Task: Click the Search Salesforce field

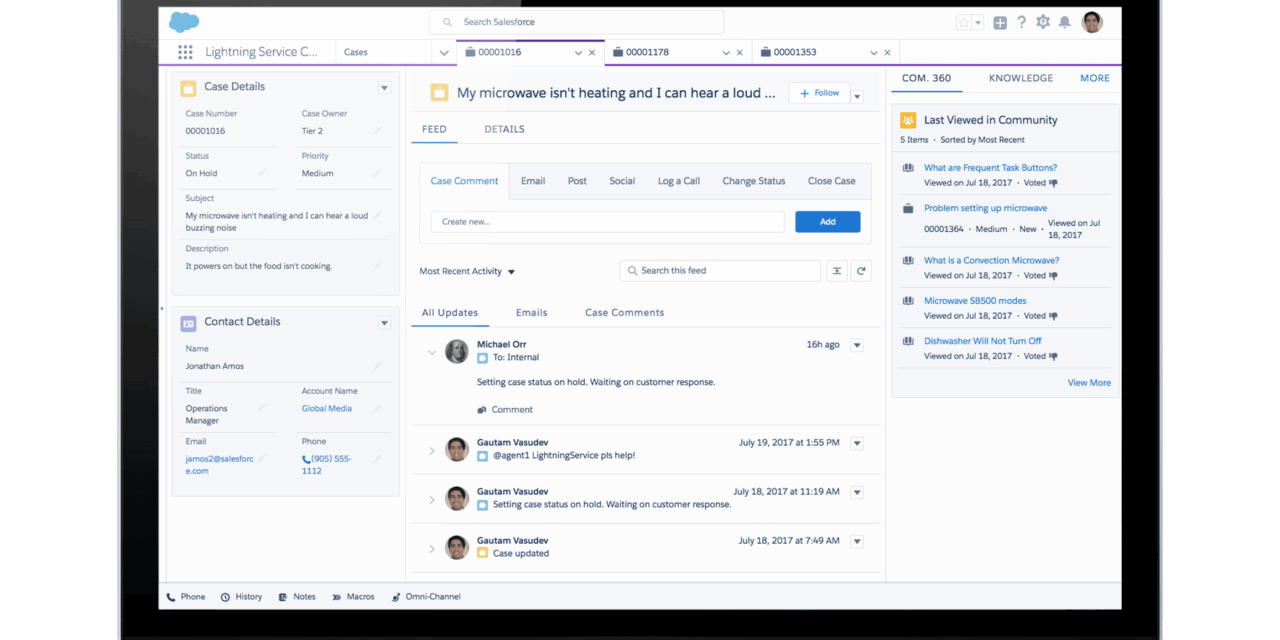Action: pyautogui.click(x=577, y=22)
